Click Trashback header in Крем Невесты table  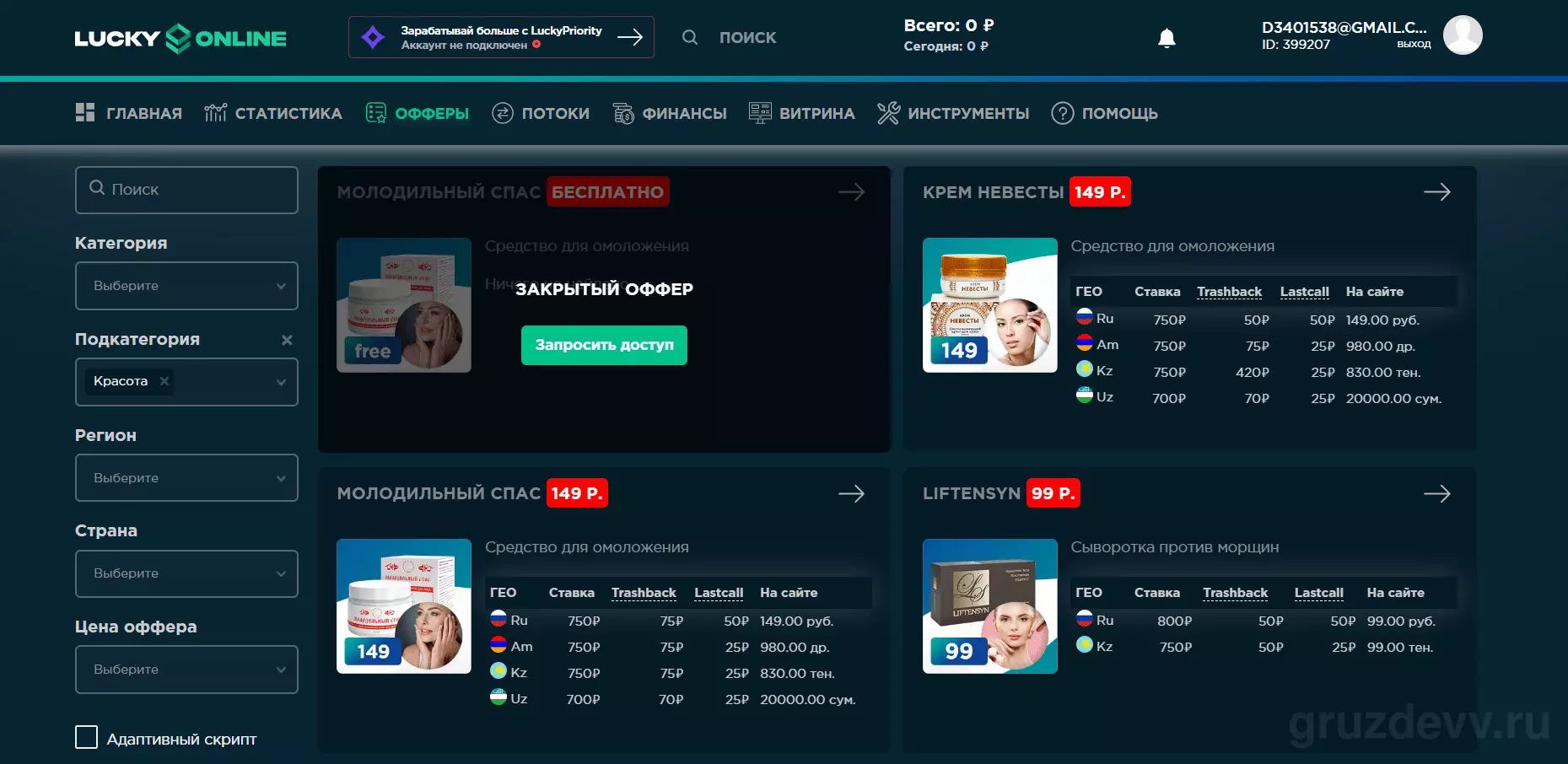[x=1229, y=292]
